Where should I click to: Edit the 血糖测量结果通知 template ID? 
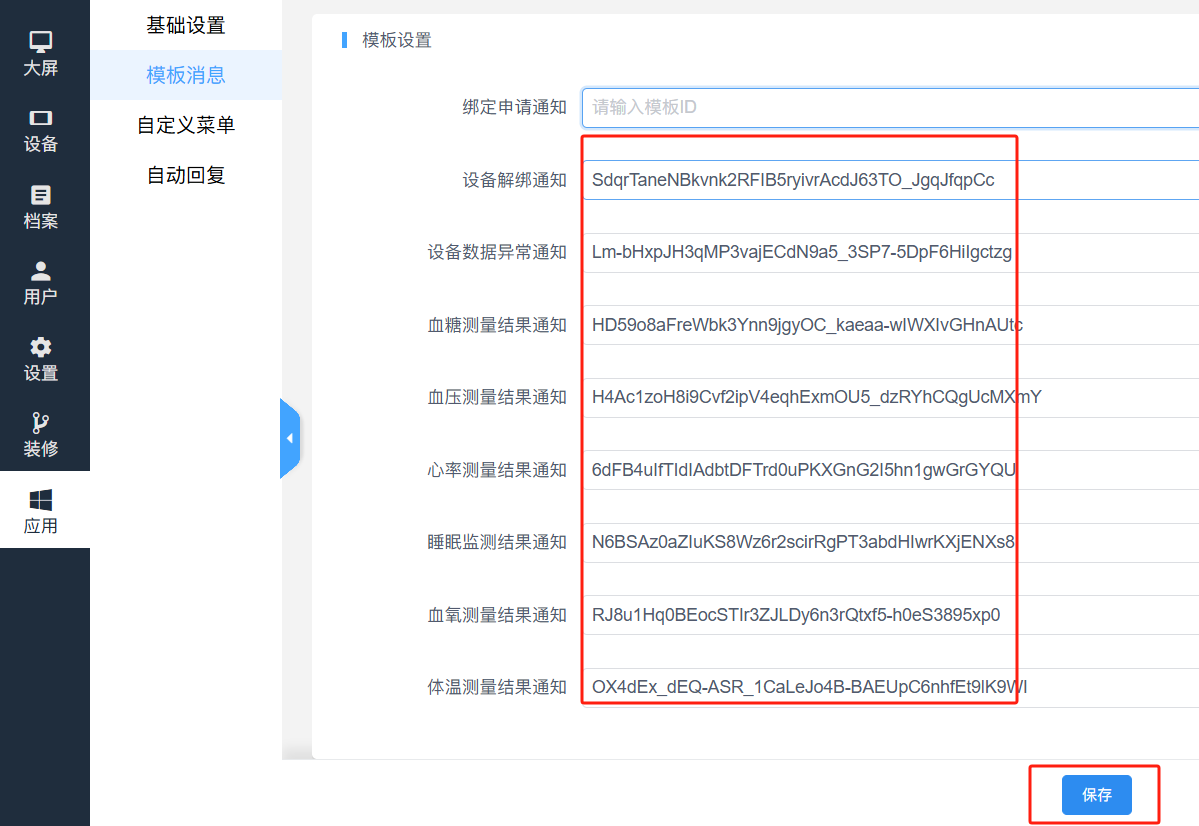pos(890,325)
